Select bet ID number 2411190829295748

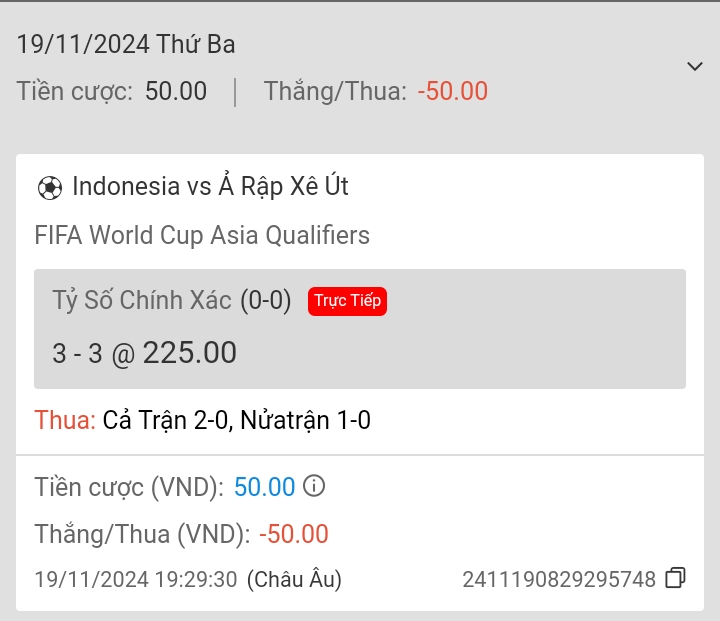pos(559,579)
